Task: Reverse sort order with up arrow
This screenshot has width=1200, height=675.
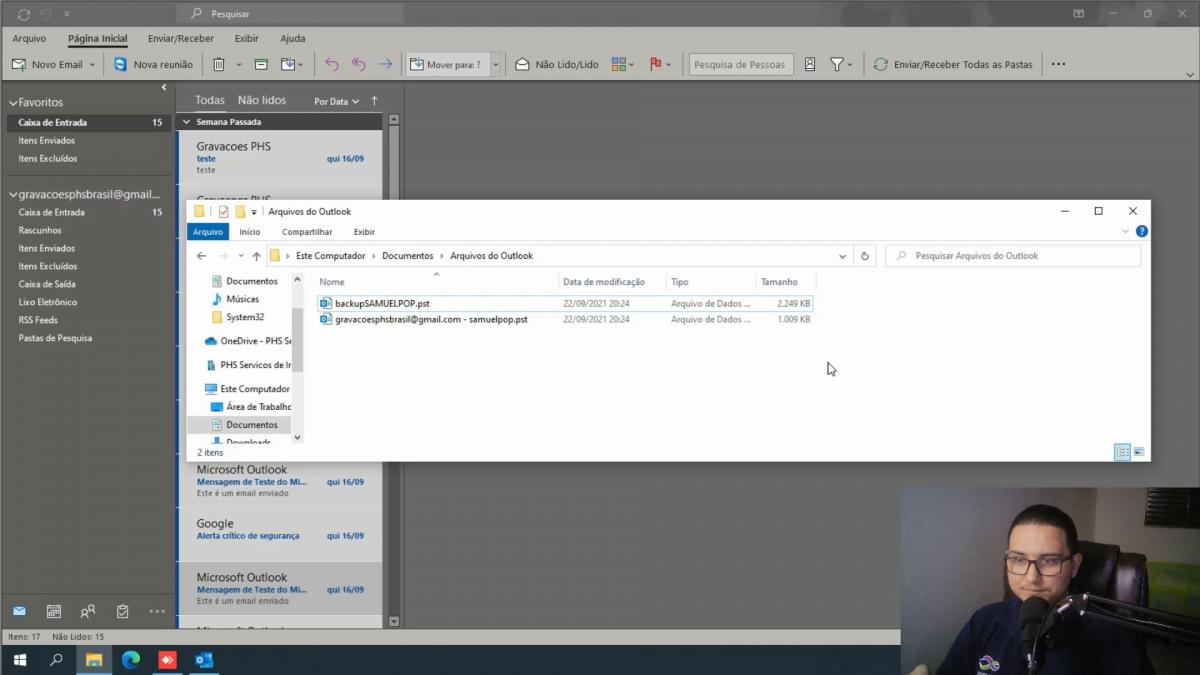Action: coord(375,101)
